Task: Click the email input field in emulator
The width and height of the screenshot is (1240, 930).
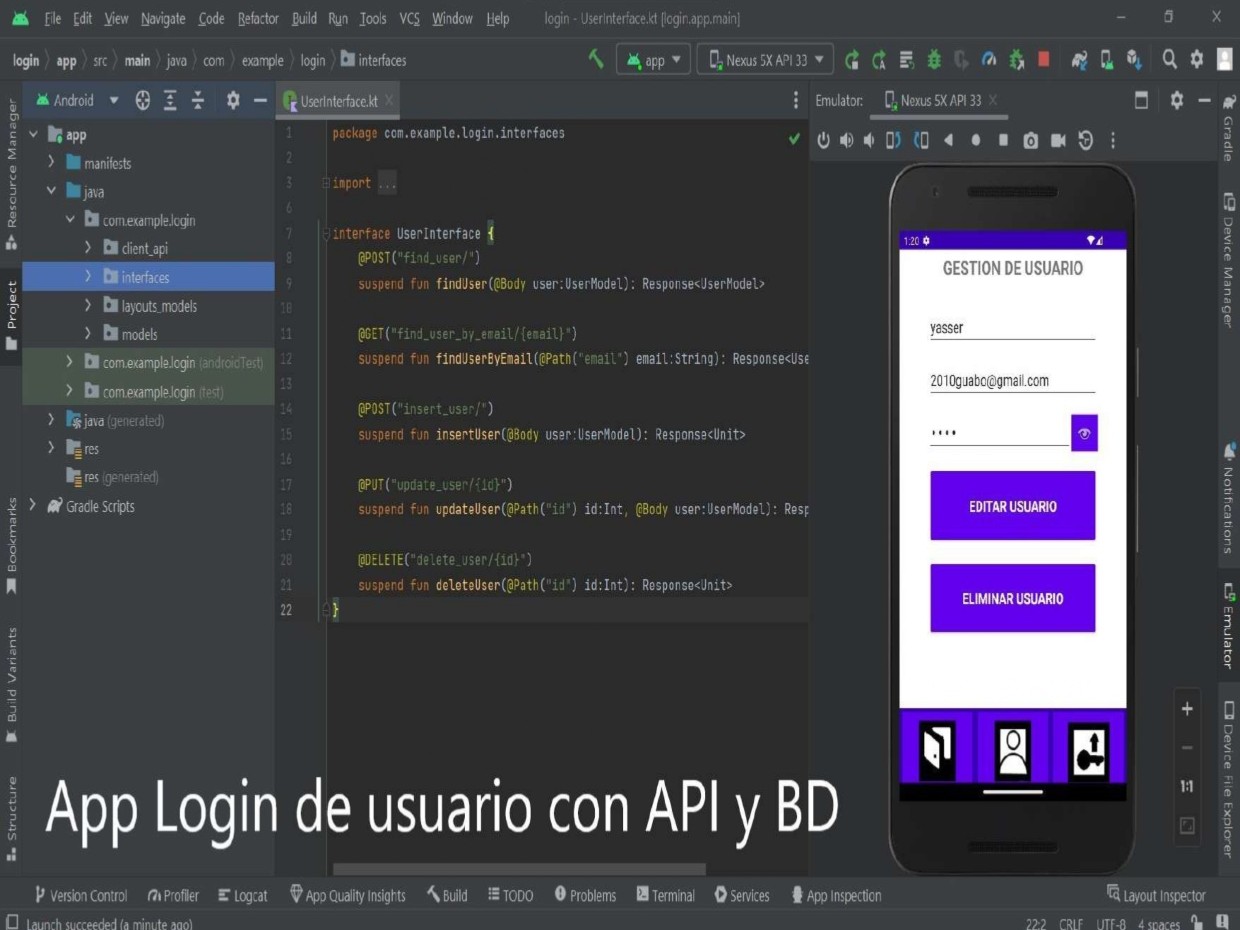Action: [x=1012, y=381]
